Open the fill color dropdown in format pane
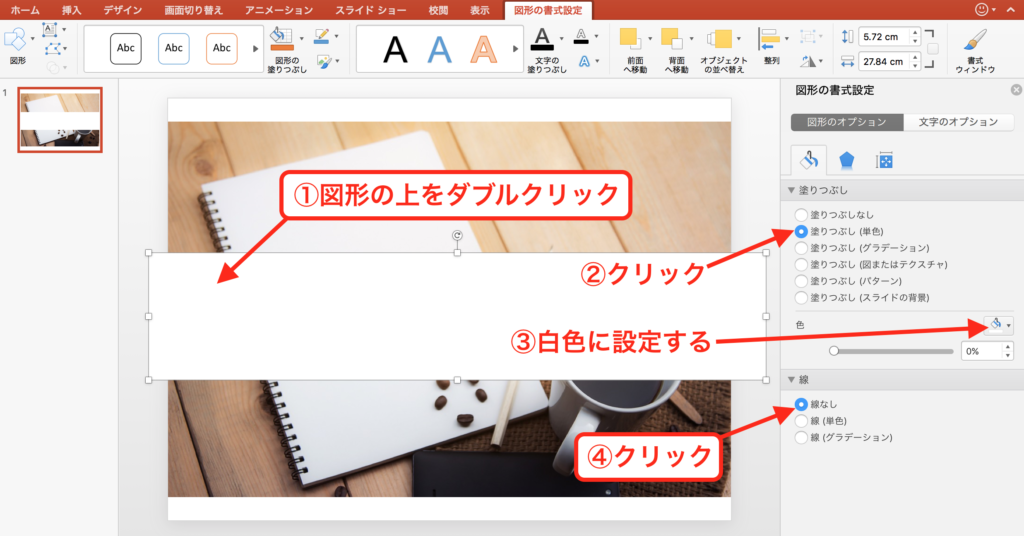The width and height of the screenshot is (1024, 536). coord(998,325)
